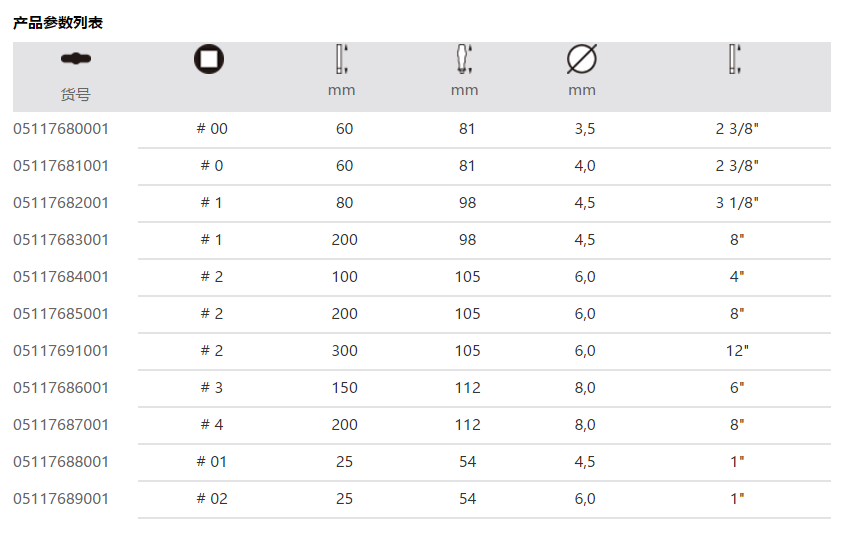Select the 3 1/8" length cell

(x=738, y=203)
